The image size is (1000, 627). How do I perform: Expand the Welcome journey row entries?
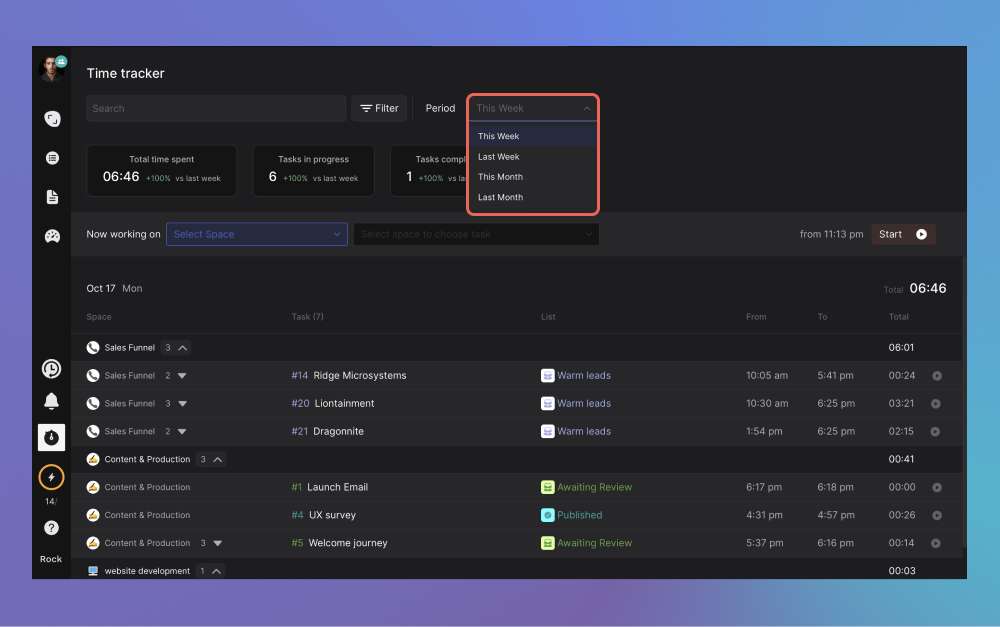pos(217,543)
